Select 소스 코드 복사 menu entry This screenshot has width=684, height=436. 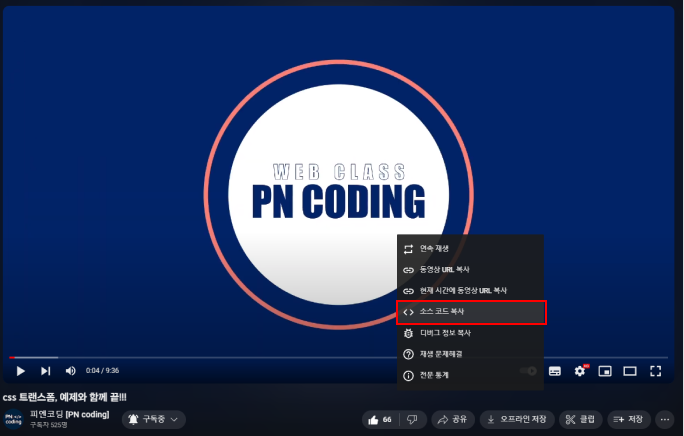click(471, 312)
